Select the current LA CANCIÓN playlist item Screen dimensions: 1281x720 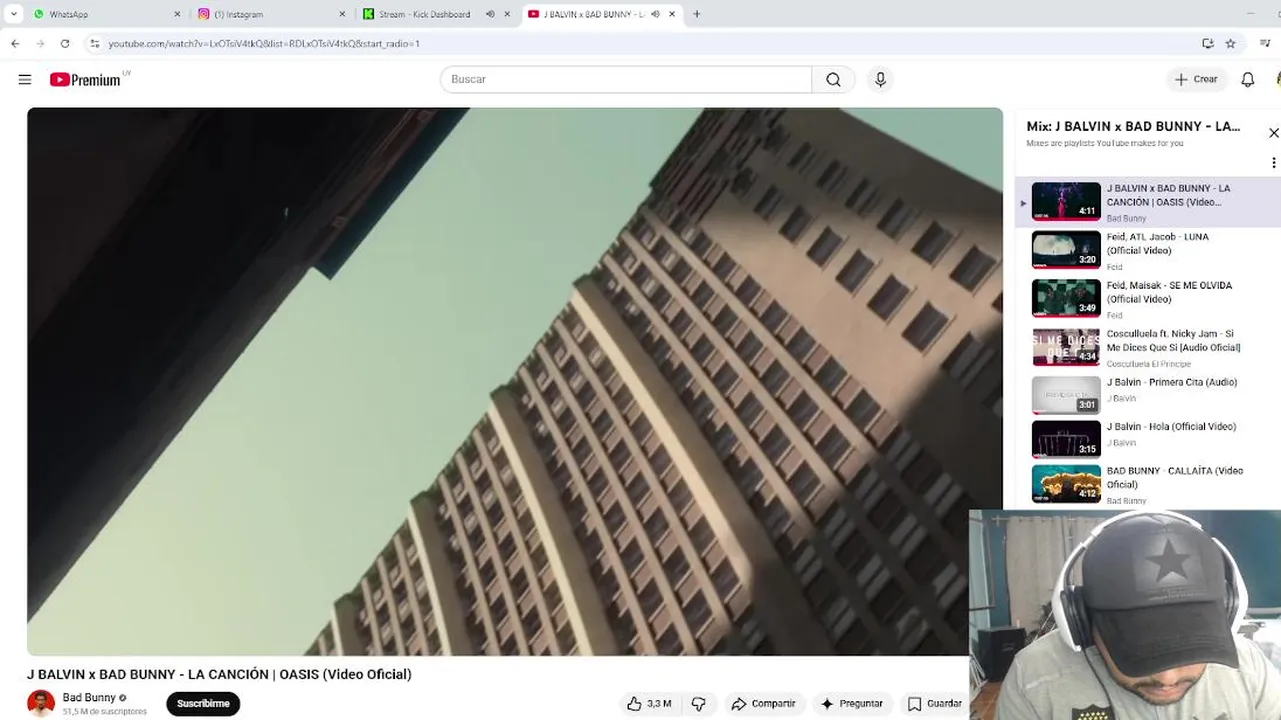1148,202
